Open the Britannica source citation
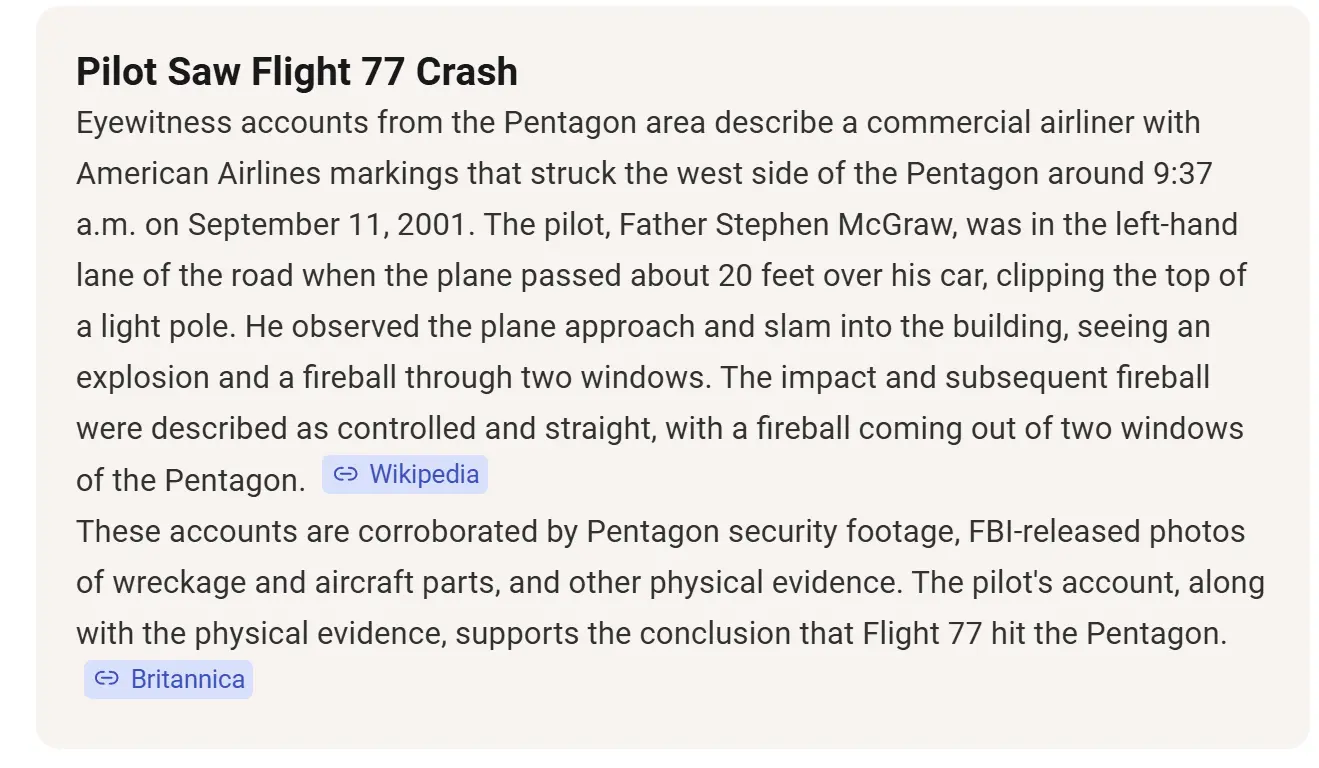Viewport: 1319px width, 768px height. tap(187, 680)
